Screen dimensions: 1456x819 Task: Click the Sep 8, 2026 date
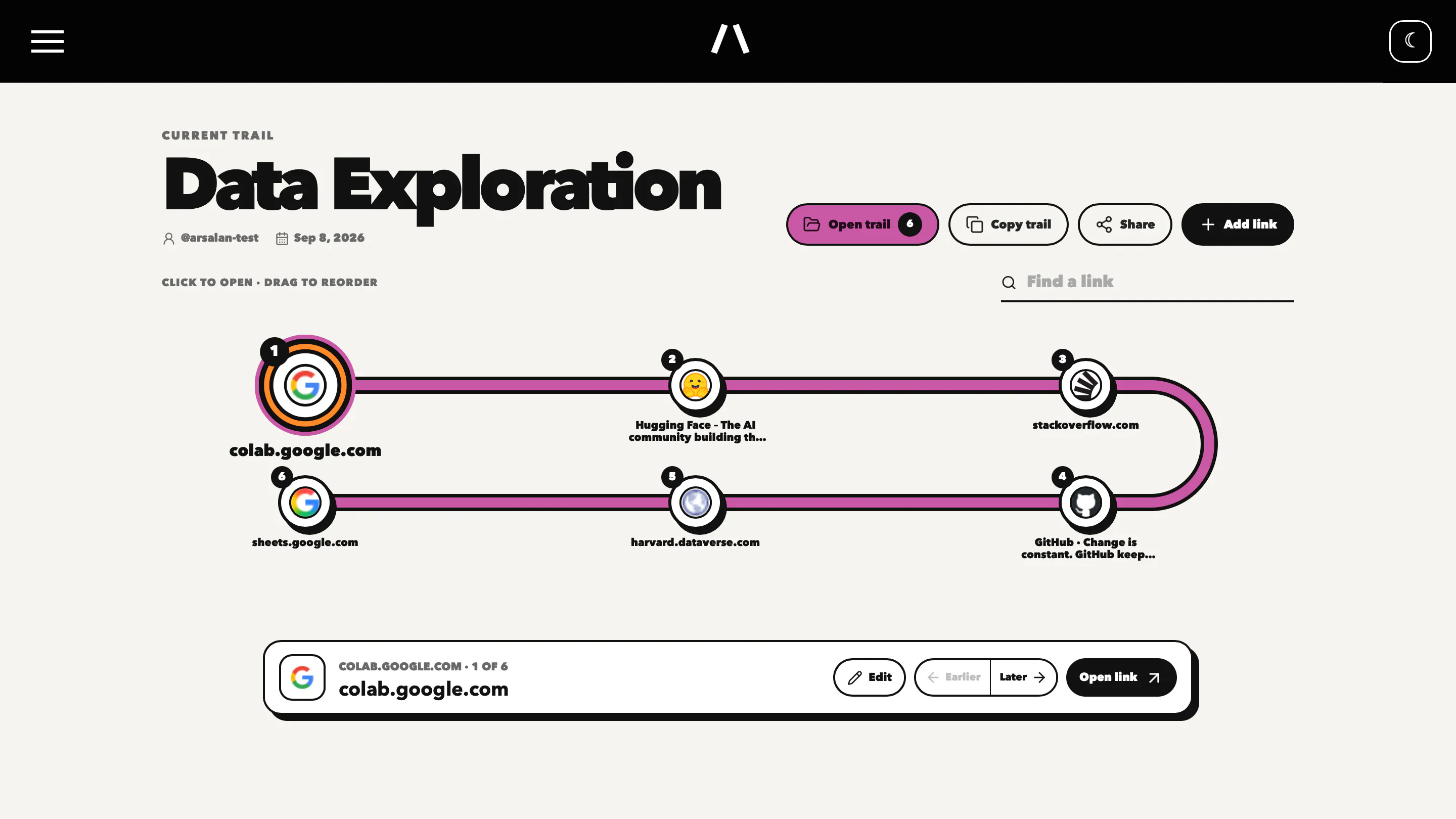(x=329, y=238)
